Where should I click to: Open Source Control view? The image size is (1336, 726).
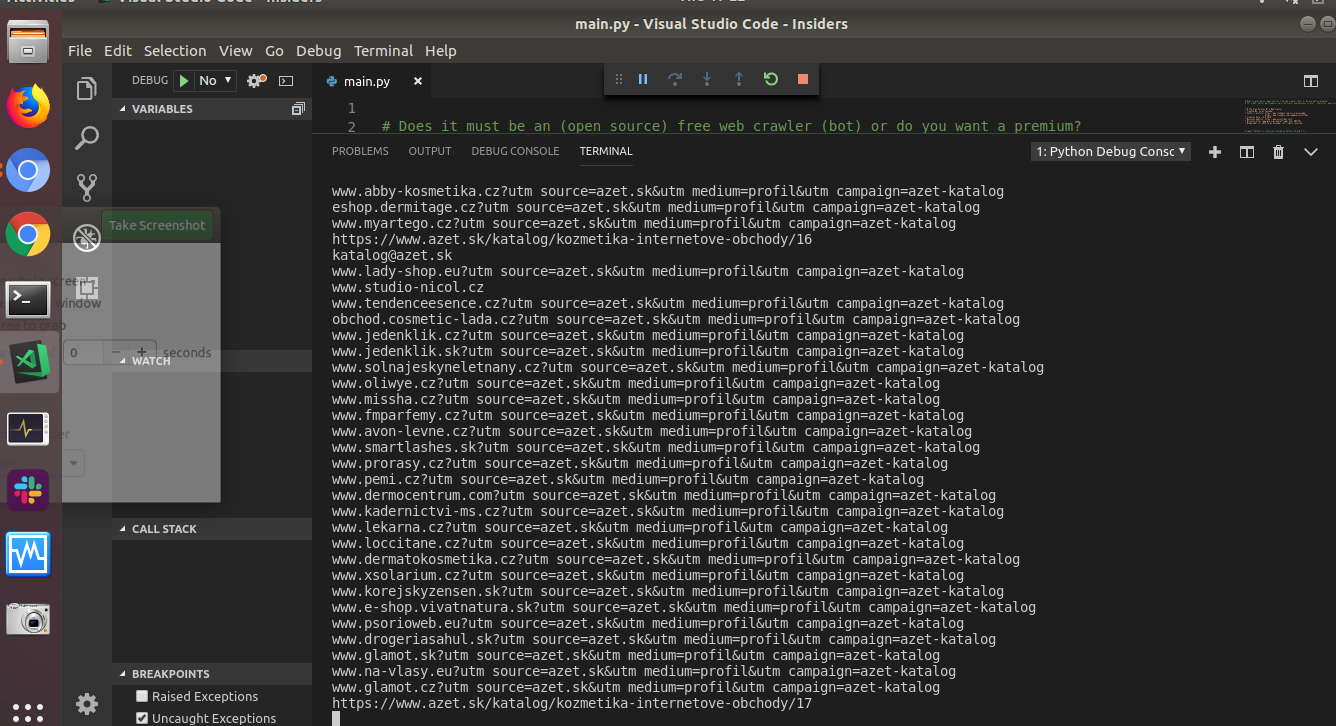pos(87,187)
